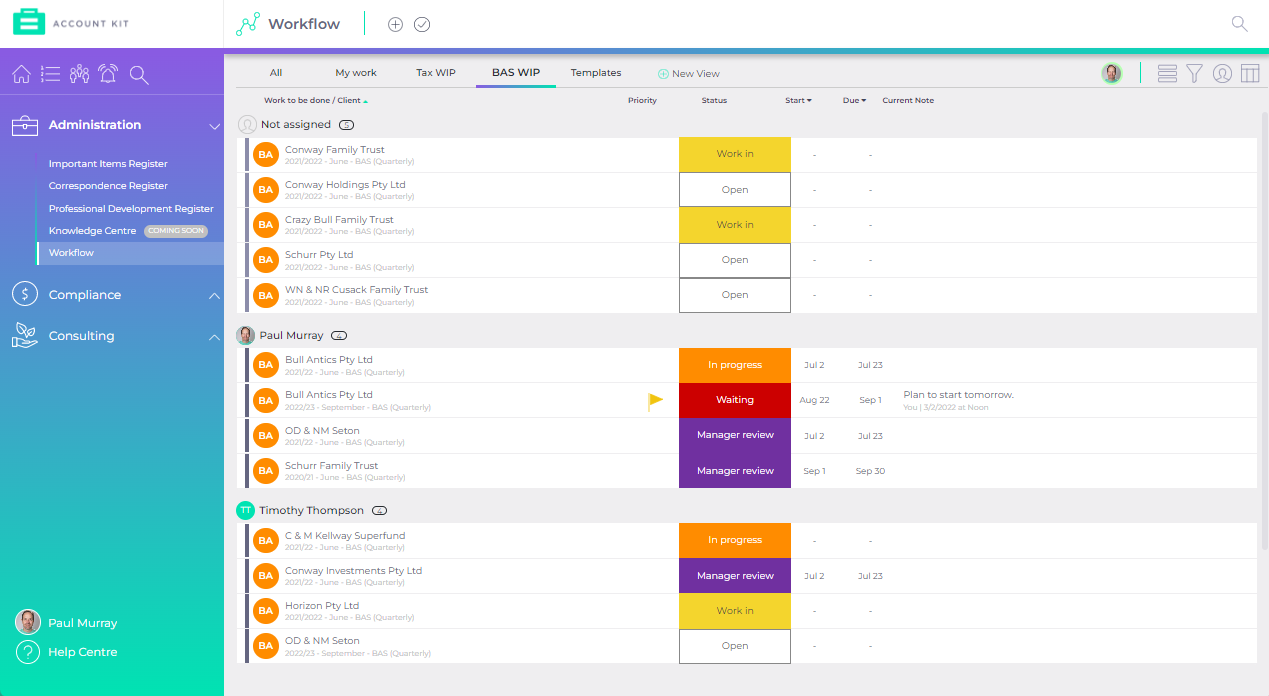Viewport: 1269px width, 696px height.
Task: Open the Tax WIP tab
Action: click(436, 73)
